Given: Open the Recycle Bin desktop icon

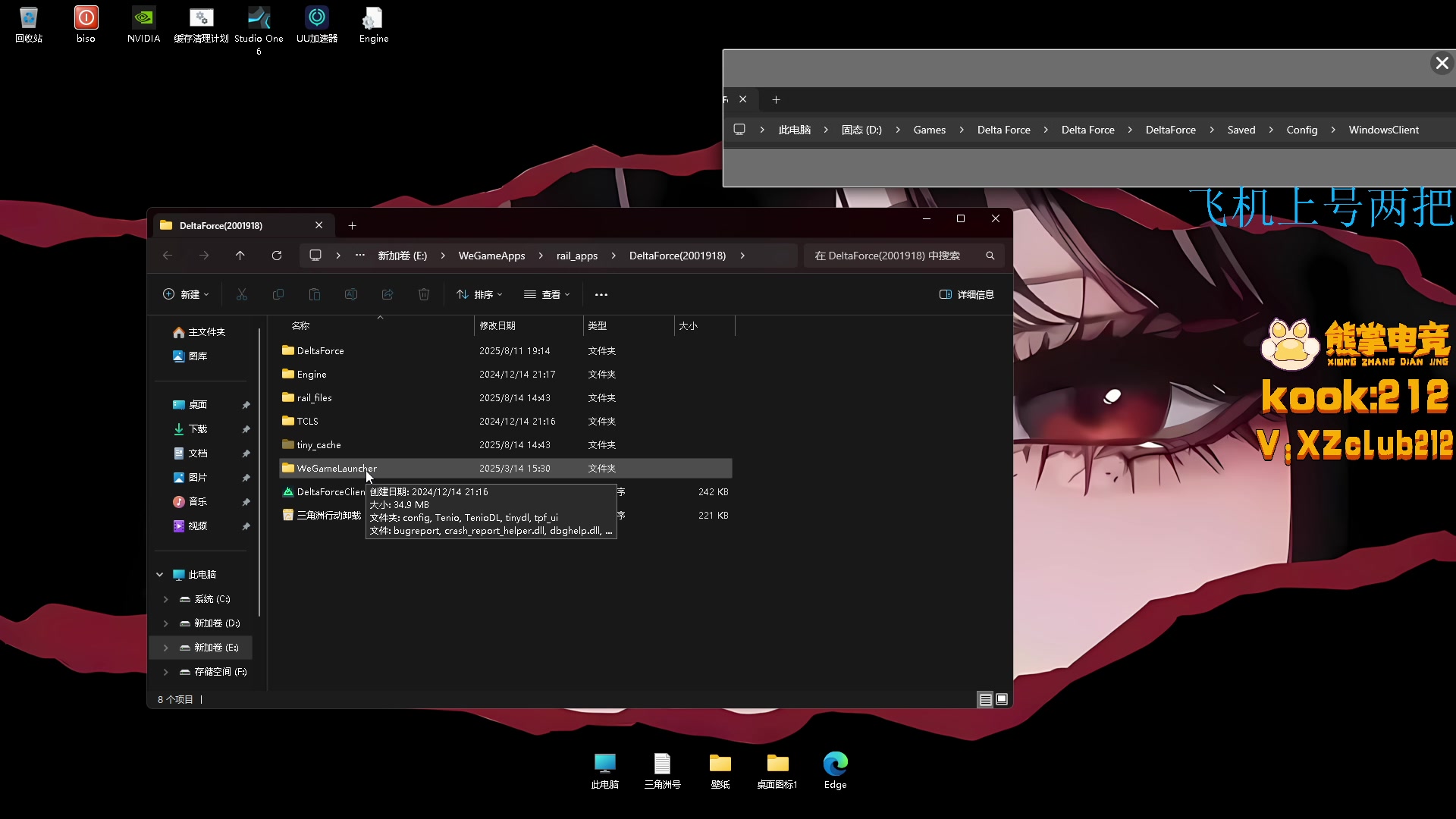Looking at the screenshot, I should [x=29, y=24].
